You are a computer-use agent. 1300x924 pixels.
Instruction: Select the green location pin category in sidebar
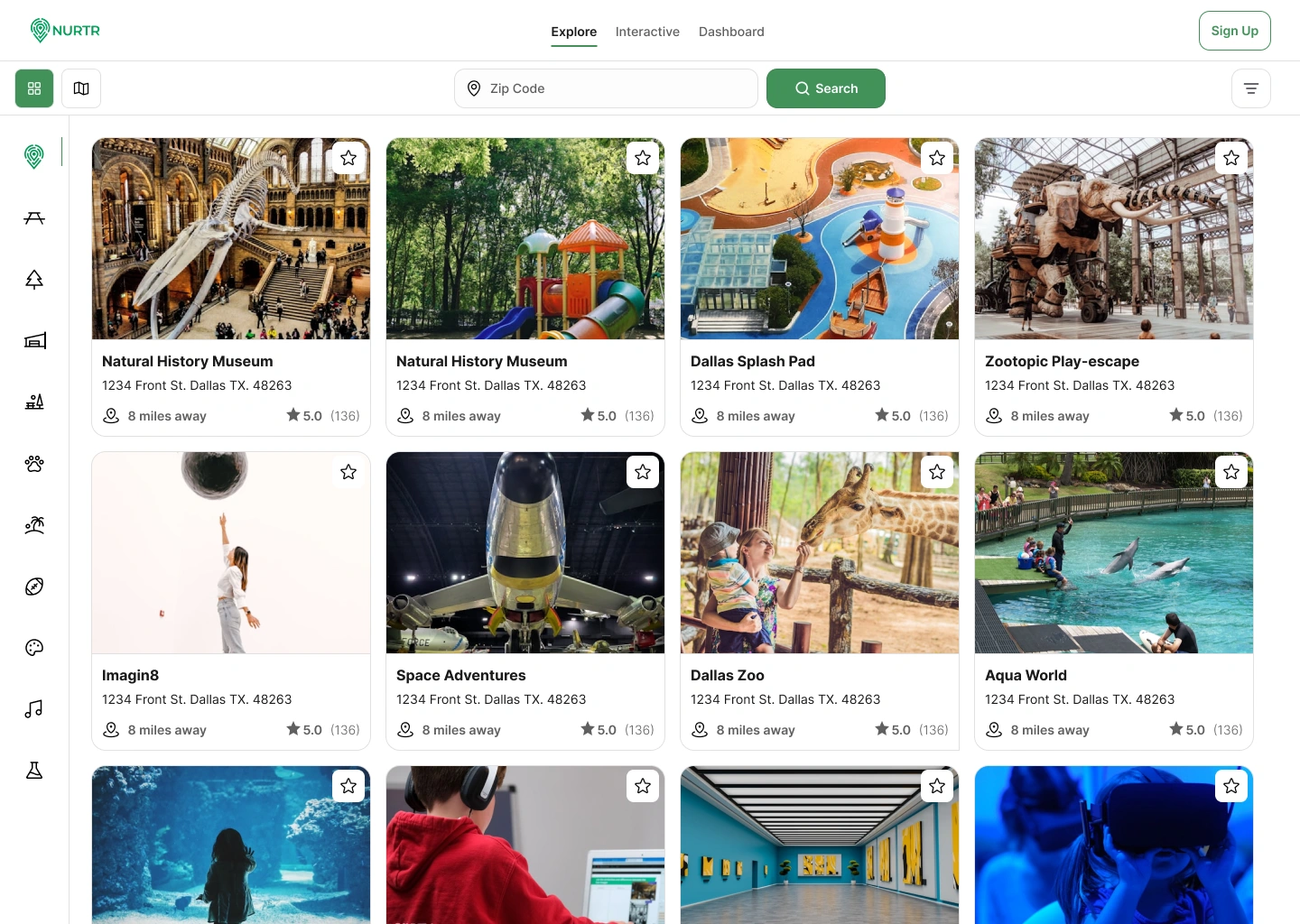coord(34,156)
